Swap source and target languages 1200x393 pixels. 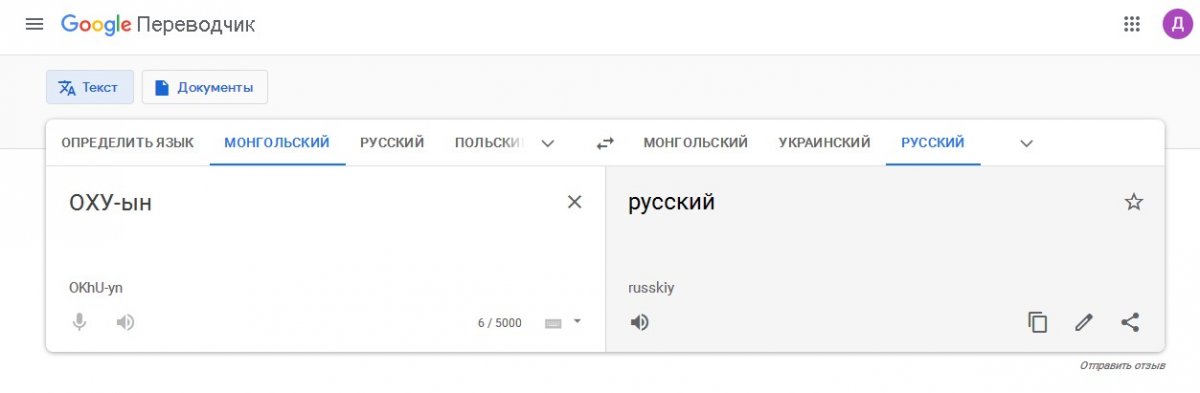tap(605, 143)
